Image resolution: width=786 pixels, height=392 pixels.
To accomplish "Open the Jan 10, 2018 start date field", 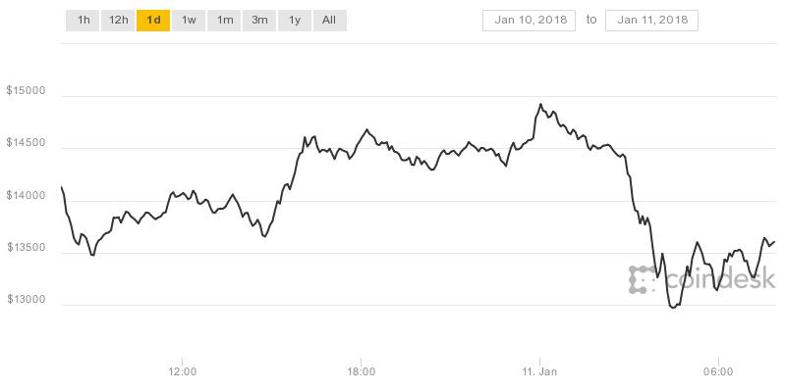I will pyautogui.click(x=529, y=21).
